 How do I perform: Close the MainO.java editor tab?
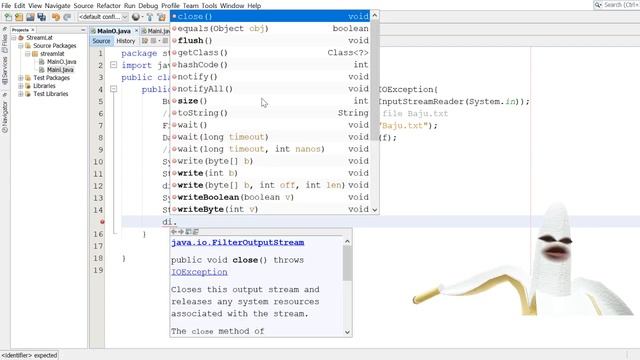pos(136,31)
